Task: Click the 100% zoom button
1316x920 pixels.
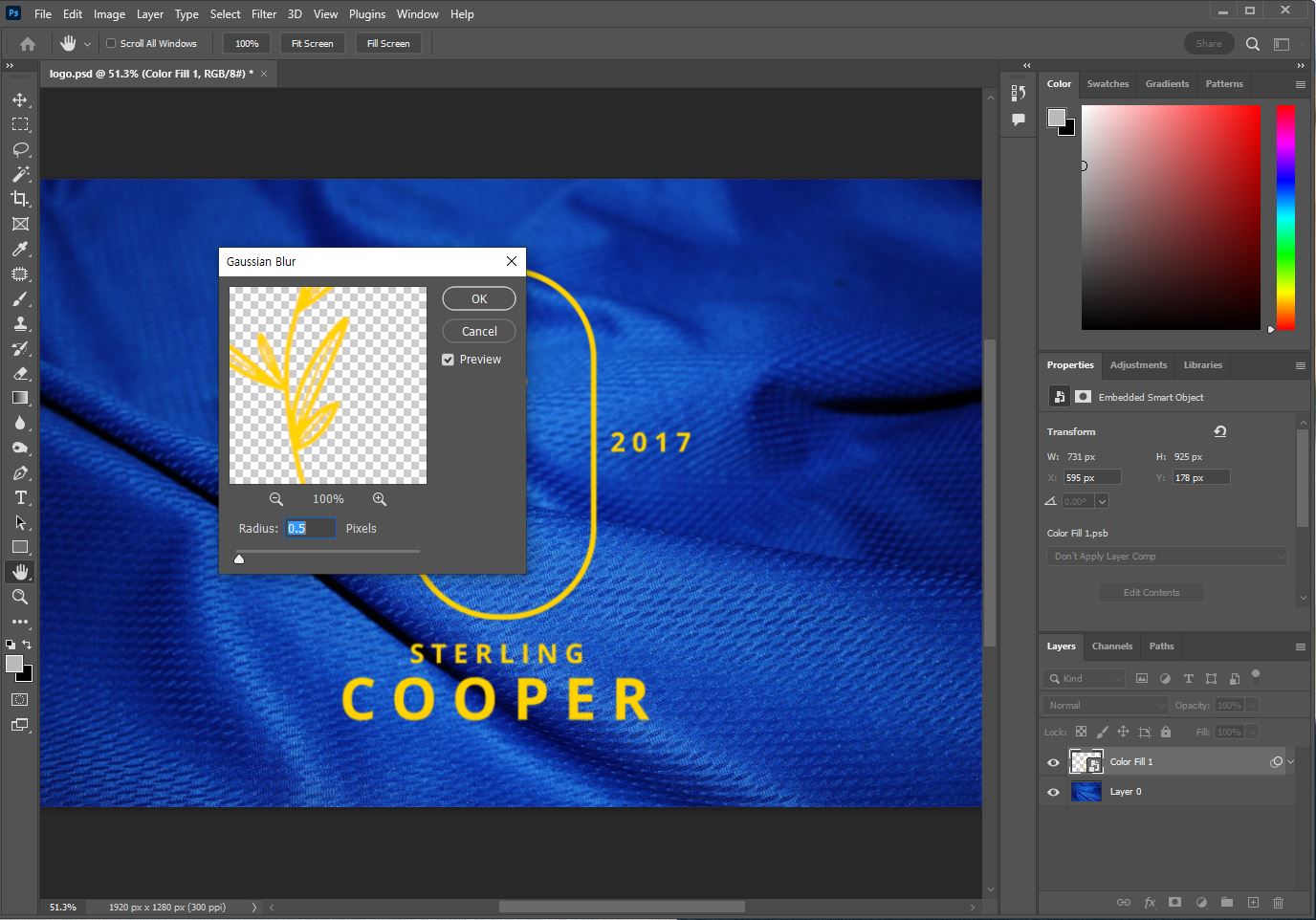Action: [x=247, y=44]
